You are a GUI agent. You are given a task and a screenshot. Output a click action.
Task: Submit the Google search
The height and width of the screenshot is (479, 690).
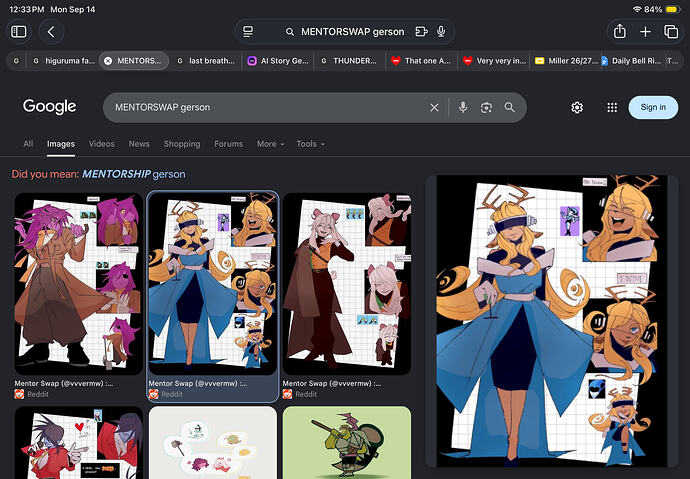tap(510, 107)
